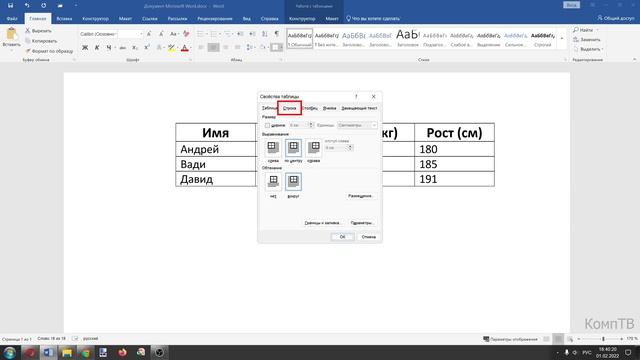
Task: Open the units dropdown in table properties
Action: point(357,125)
